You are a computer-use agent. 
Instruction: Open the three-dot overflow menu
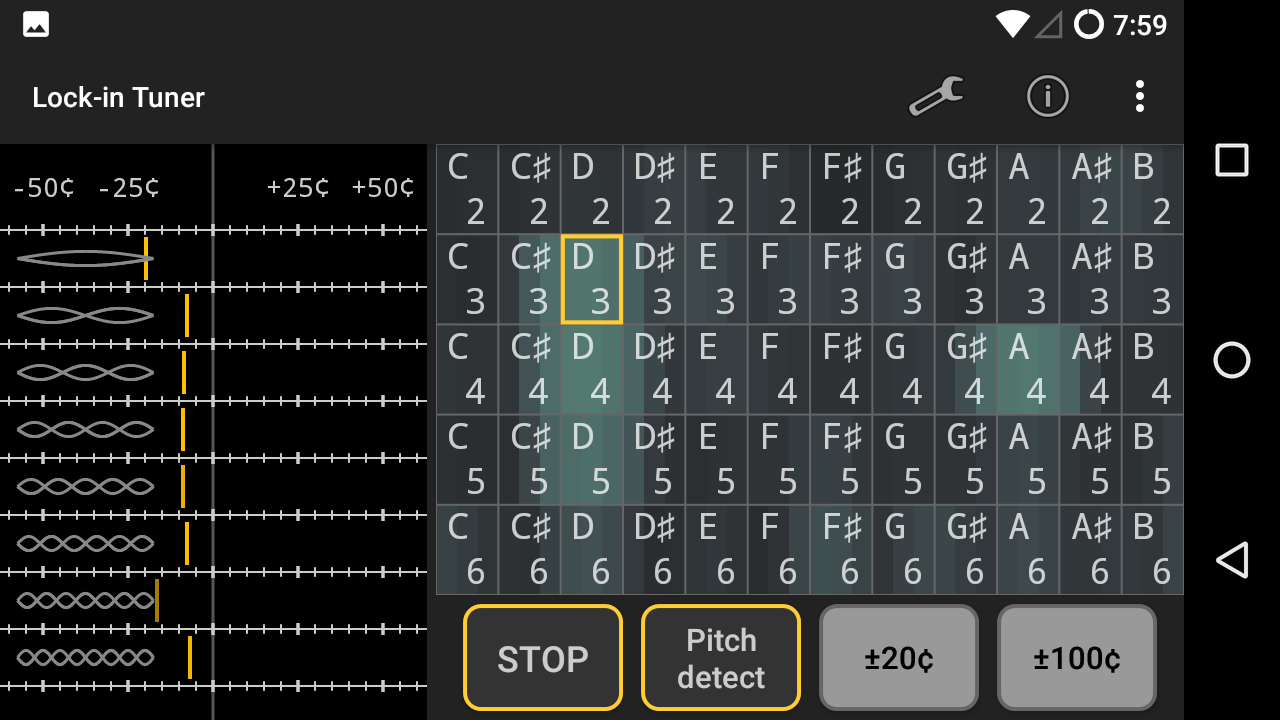tap(1139, 97)
